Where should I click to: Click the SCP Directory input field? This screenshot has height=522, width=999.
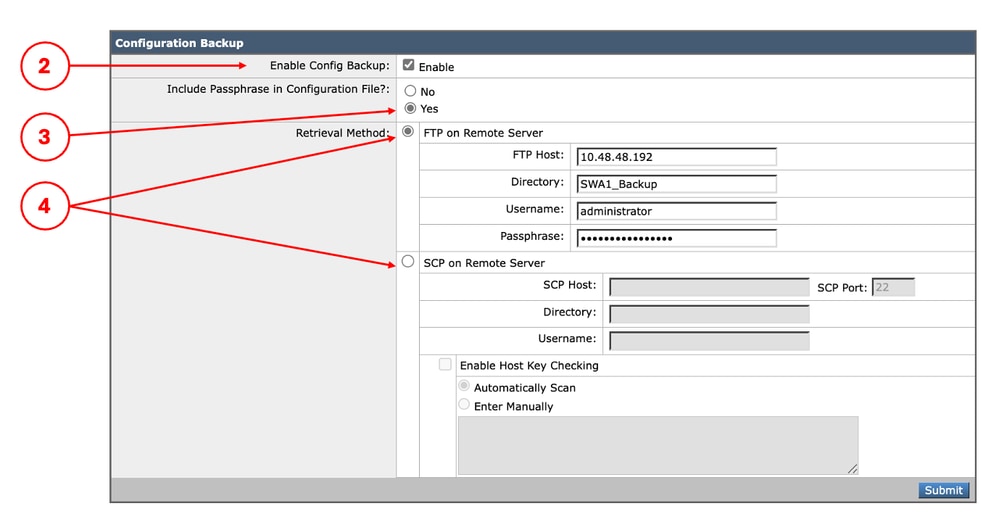[x=709, y=314]
